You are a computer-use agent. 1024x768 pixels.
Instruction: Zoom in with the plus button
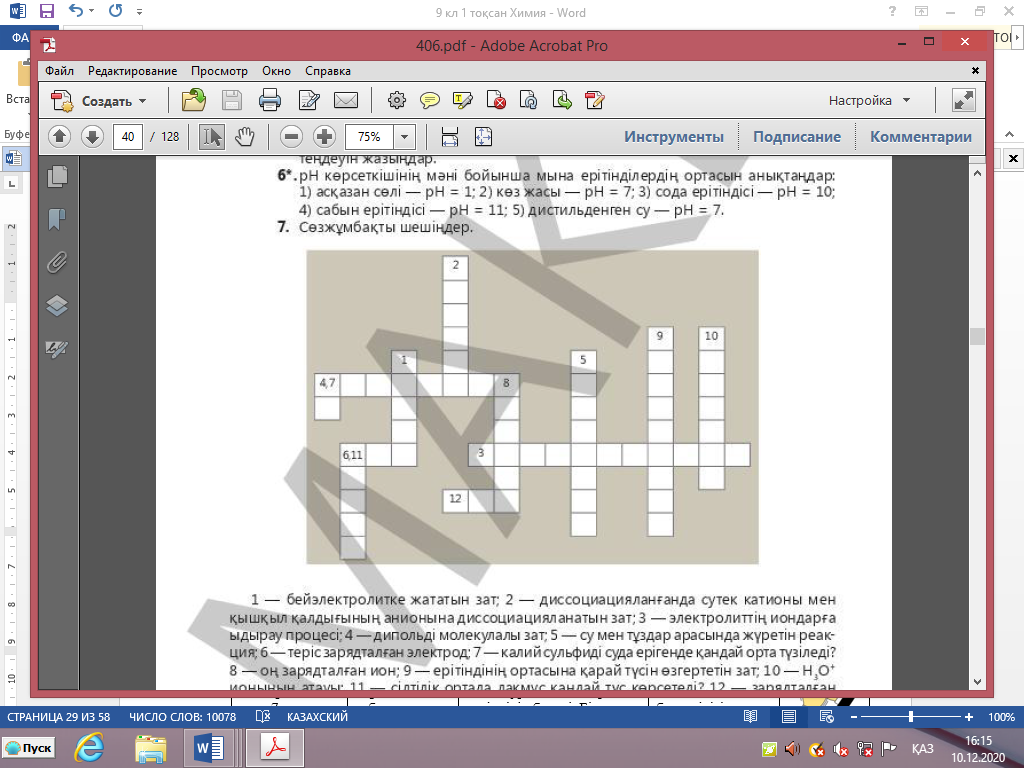(324, 136)
